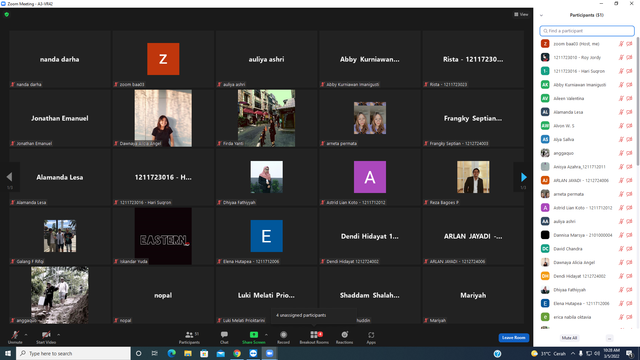The image size is (640, 360).
Task: Open Google Chrome from taskbar
Action: [237, 353]
